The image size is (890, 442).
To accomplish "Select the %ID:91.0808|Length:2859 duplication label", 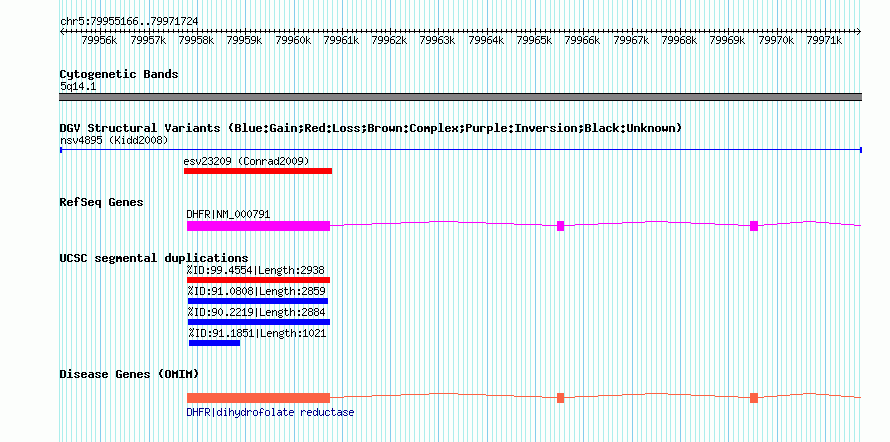I will click(255, 291).
